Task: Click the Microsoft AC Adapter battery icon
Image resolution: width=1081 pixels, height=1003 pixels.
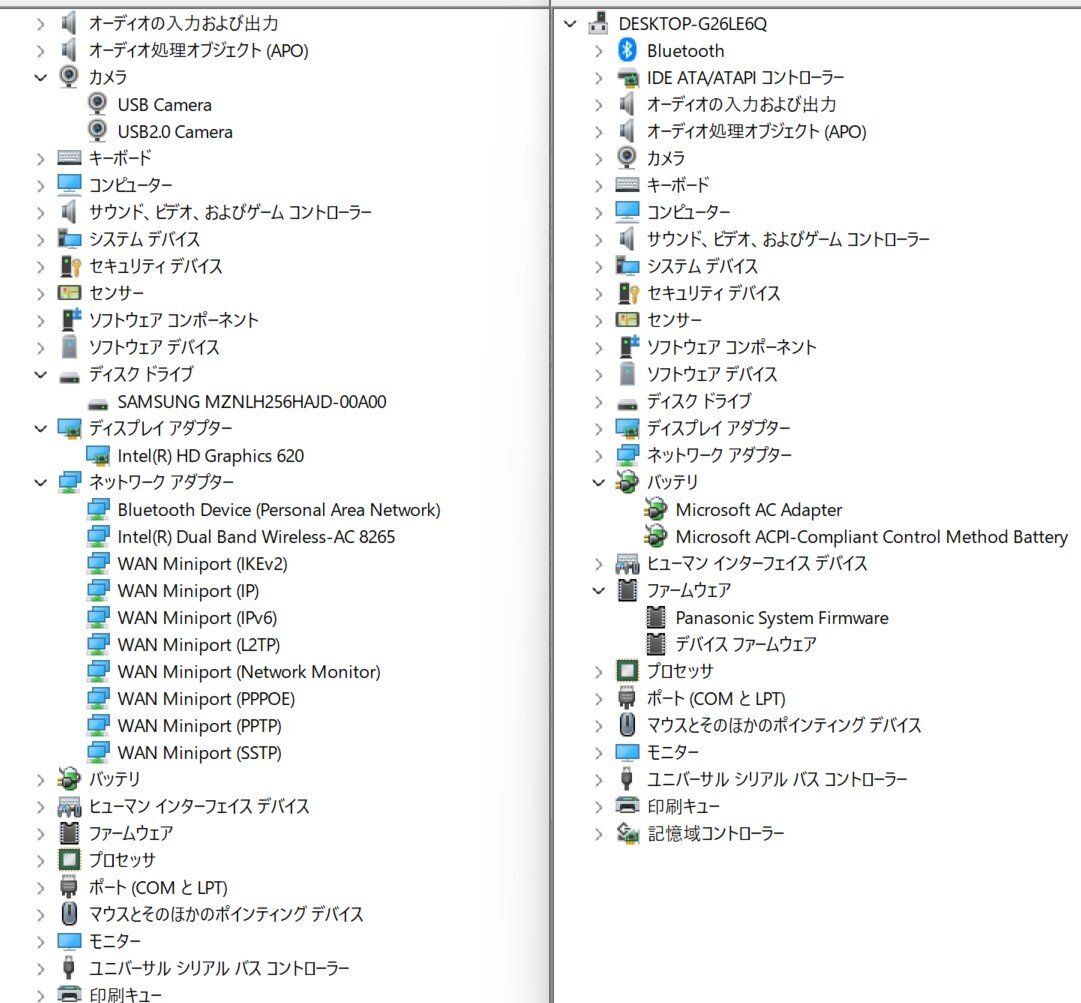Action: pyautogui.click(x=655, y=509)
